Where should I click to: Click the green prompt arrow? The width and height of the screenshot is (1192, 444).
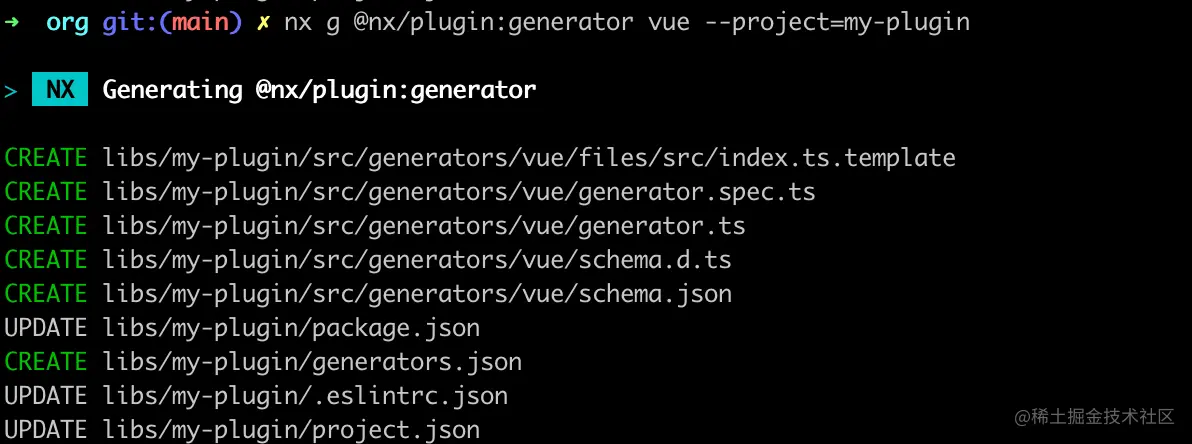[12, 22]
